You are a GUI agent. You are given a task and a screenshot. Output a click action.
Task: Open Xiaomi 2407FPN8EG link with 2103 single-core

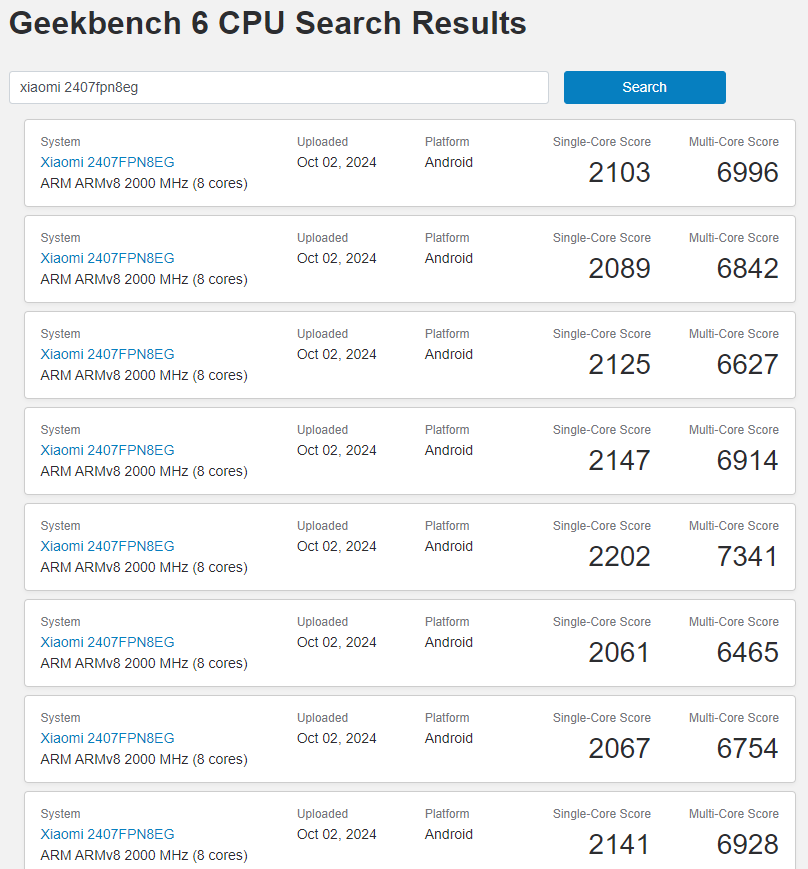click(107, 162)
